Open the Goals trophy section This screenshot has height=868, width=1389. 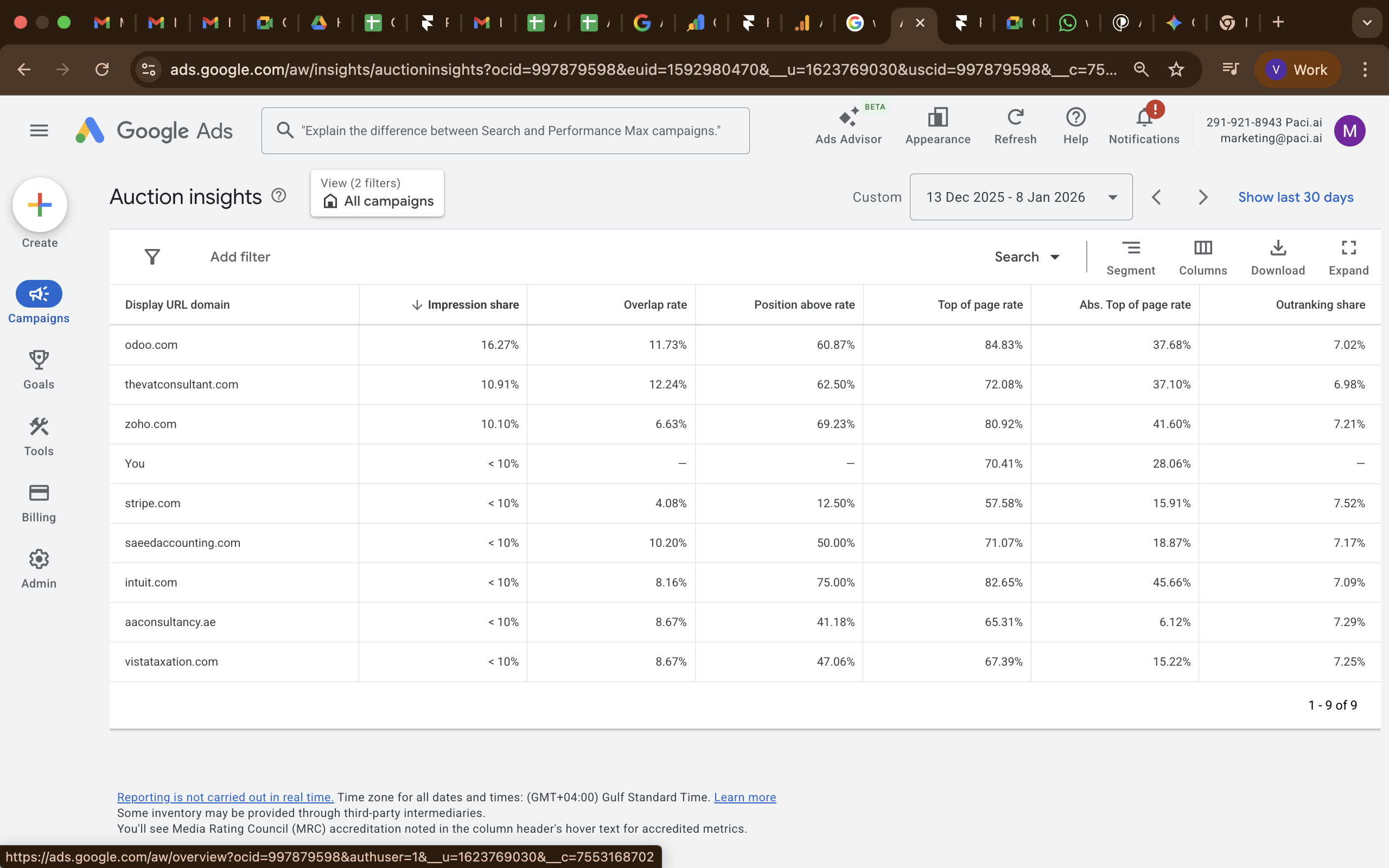point(39,369)
